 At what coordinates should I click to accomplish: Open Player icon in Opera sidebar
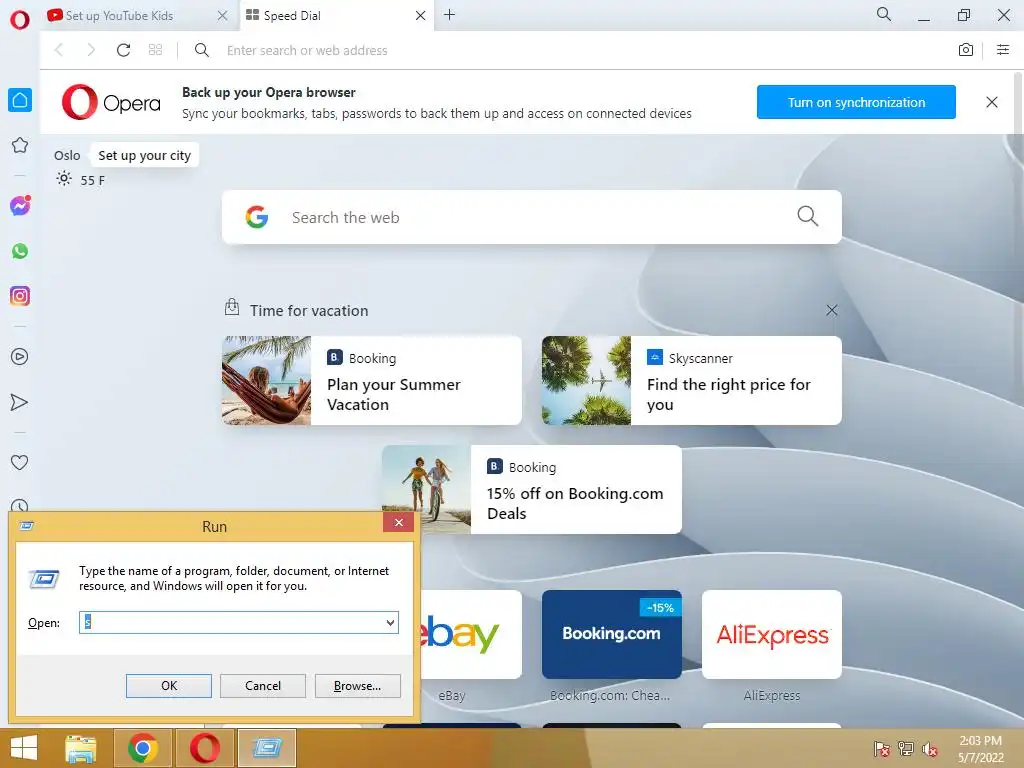[20, 357]
